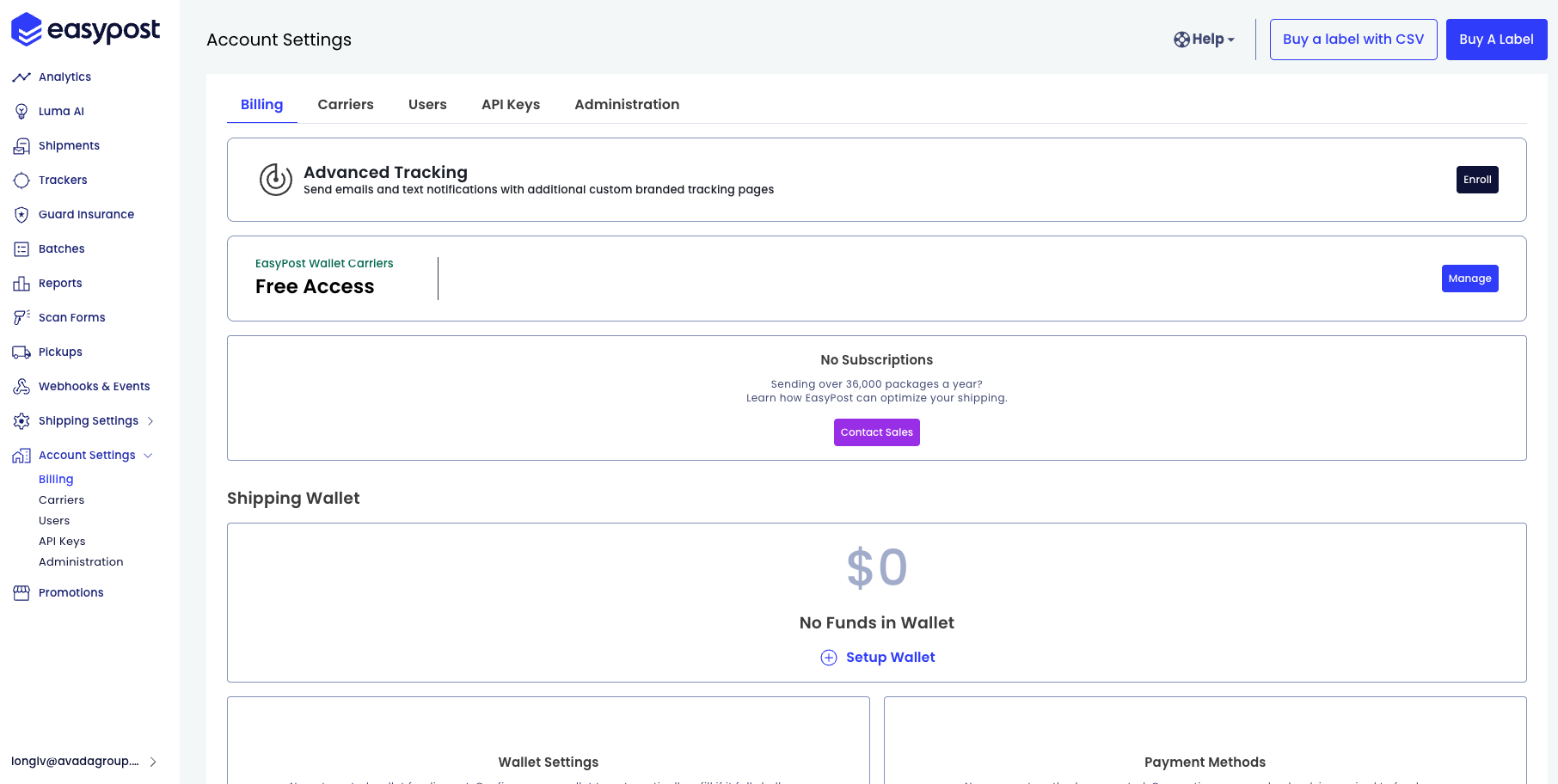Click the Payment Methods heading
This screenshot has height=784, width=1558.
1205,763
